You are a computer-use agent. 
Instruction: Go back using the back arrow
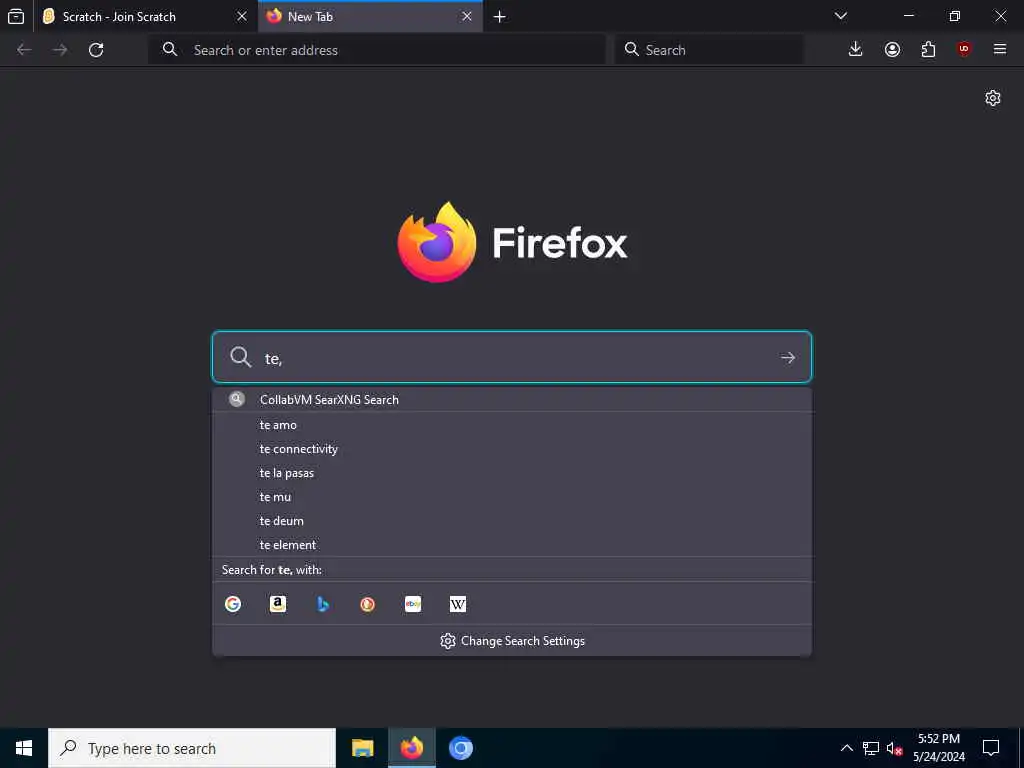click(x=24, y=50)
